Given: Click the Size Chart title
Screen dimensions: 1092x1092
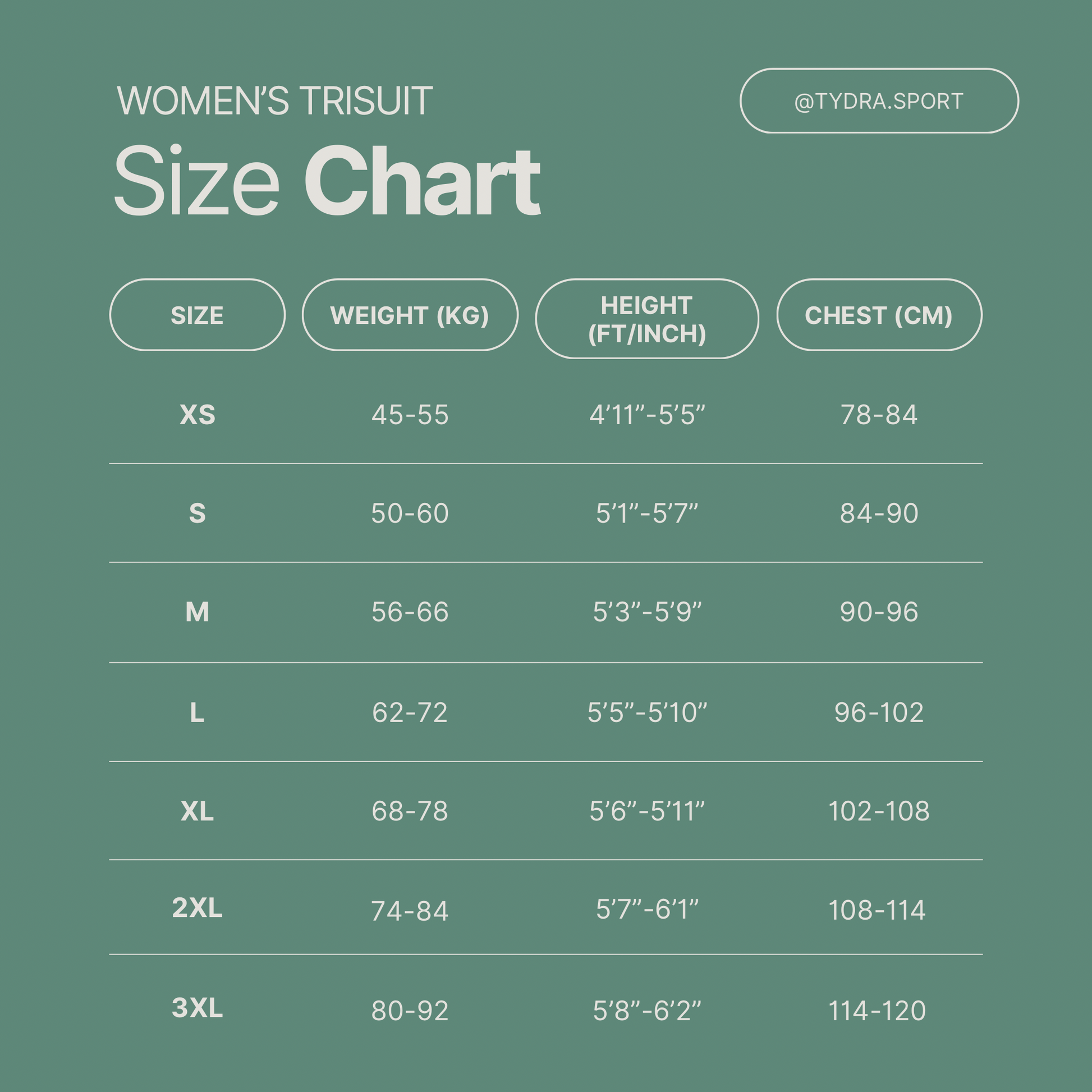Looking at the screenshot, I should point(327,181).
